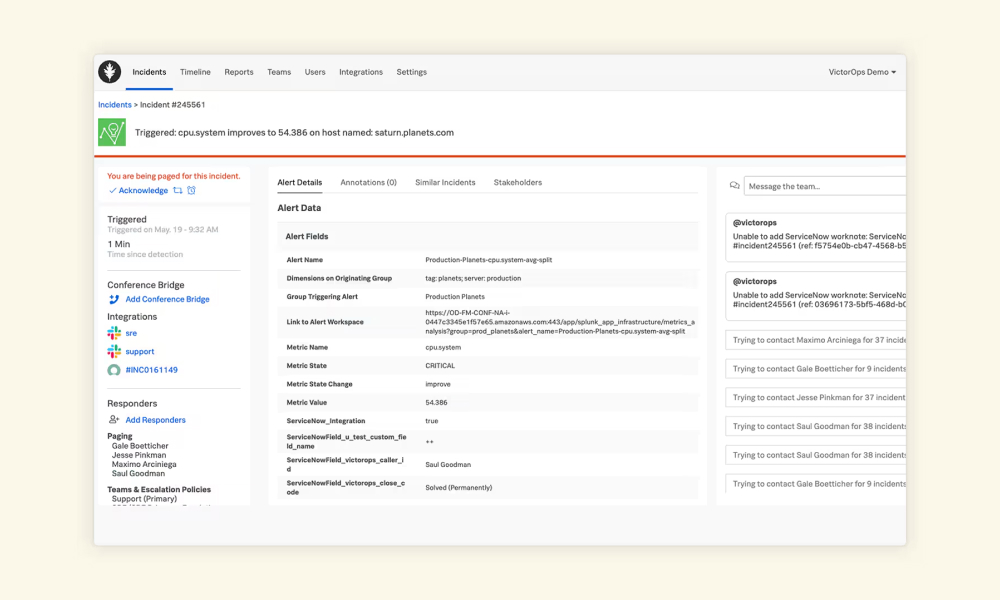1000x600 pixels.
Task: Open the sre Slack channel link
Action: click(131, 333)
